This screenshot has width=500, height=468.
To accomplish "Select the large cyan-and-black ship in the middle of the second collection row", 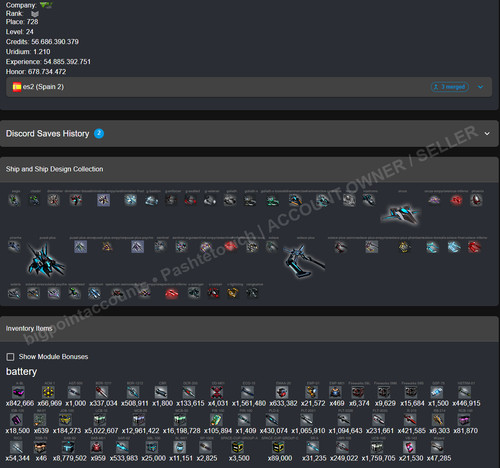I will point(304,261).
